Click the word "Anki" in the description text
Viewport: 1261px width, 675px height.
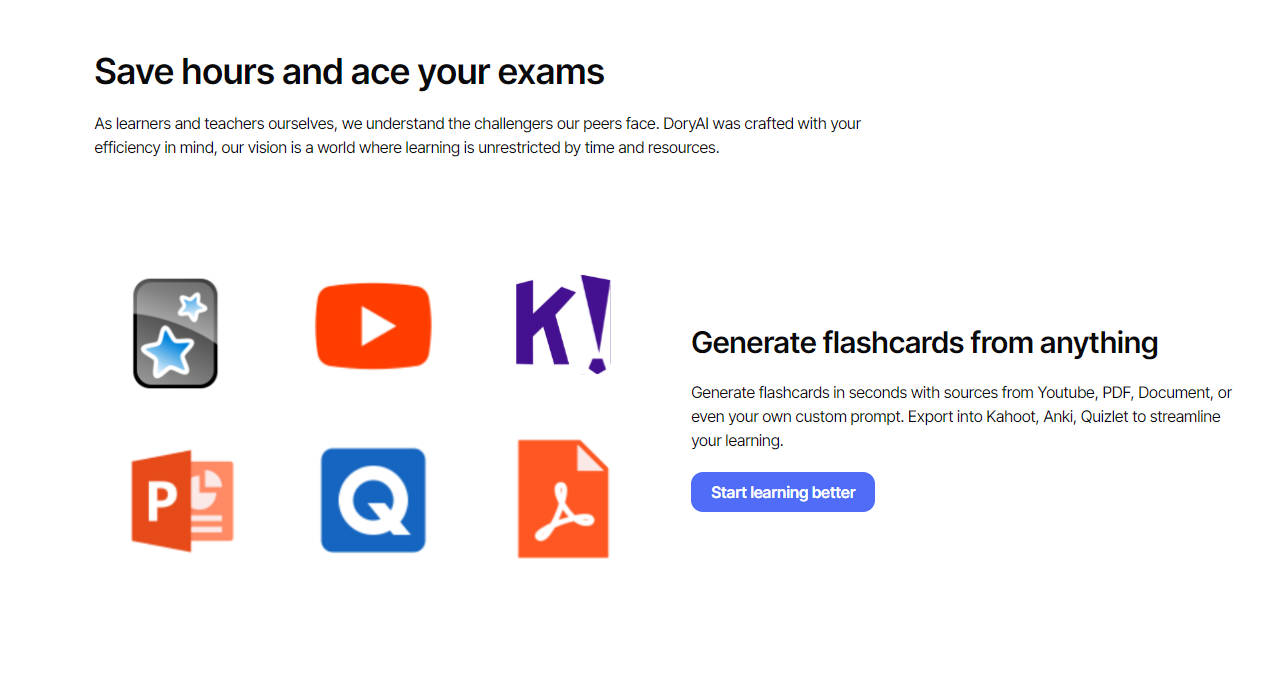click(1058, 416)
